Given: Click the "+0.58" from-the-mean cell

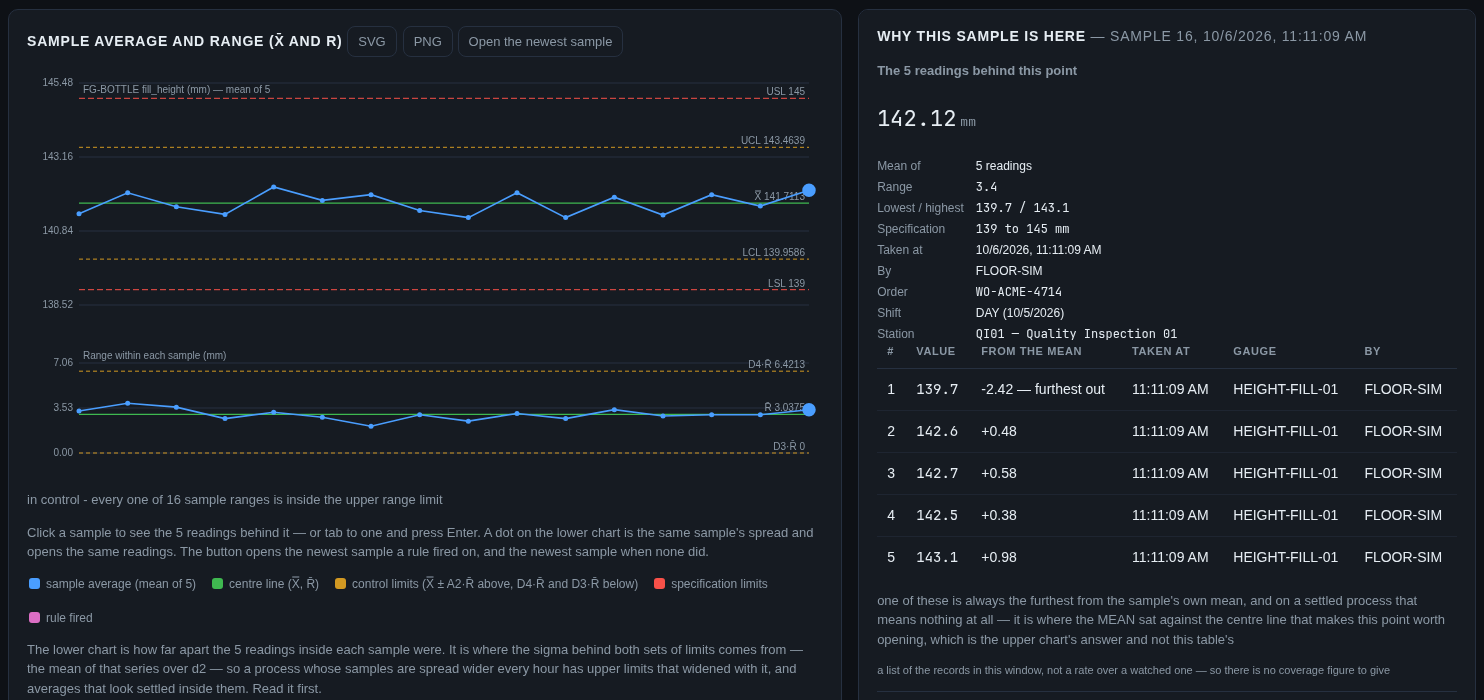Looking at the screenshot, I should (x=998, y=473).
